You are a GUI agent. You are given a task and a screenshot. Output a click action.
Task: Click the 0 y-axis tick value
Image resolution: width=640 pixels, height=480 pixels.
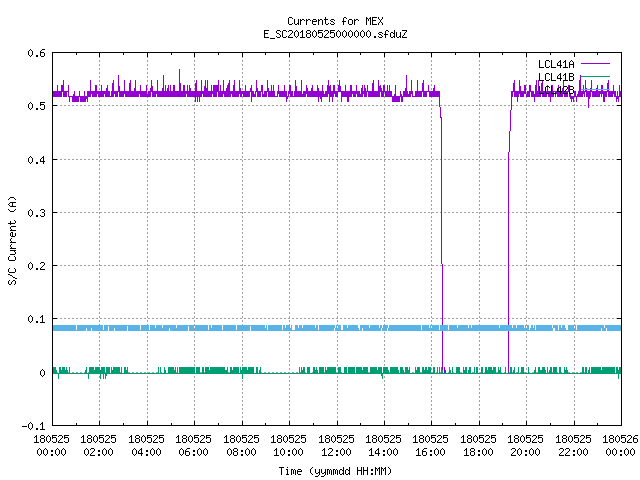click(42, 373)
